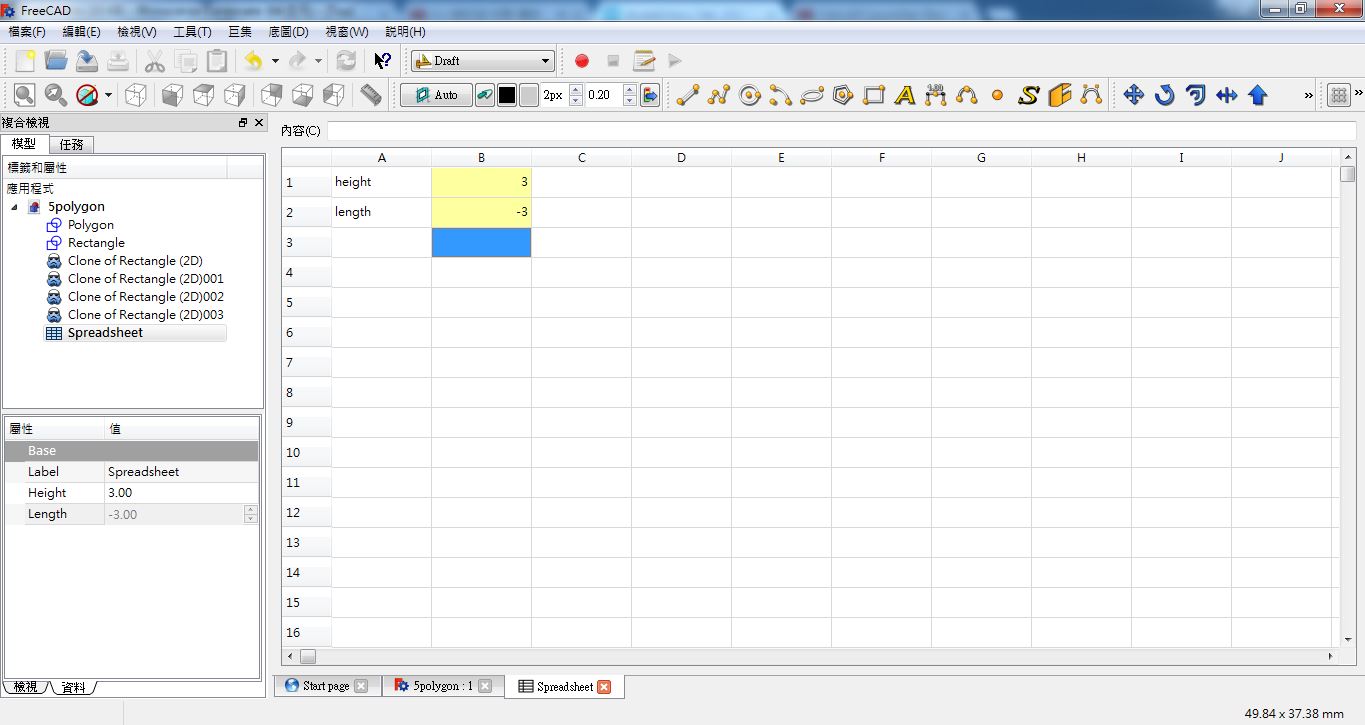Switch to the 任務 tab

70,144
